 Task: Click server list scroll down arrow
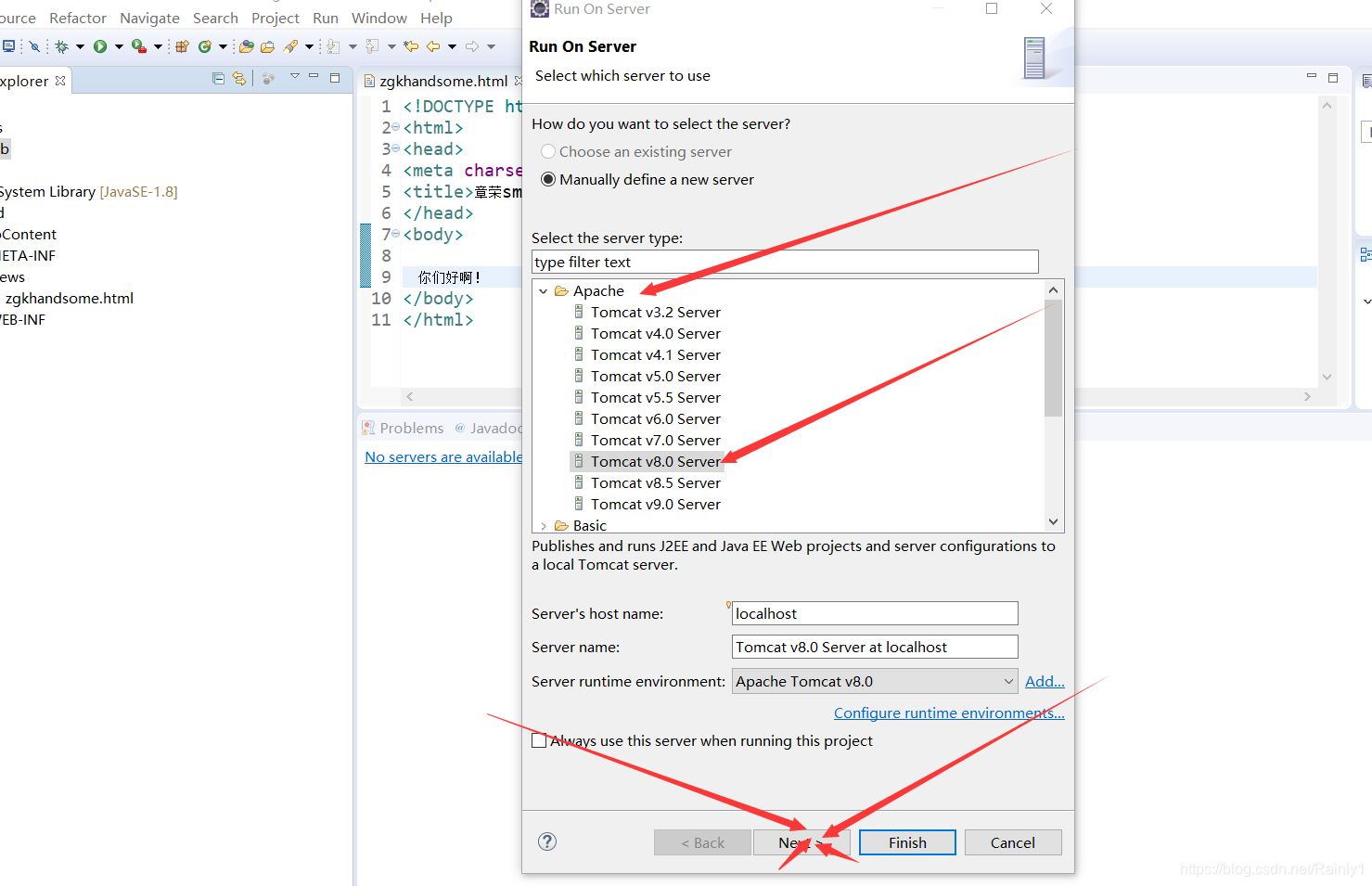click(x=1053, y=521)
